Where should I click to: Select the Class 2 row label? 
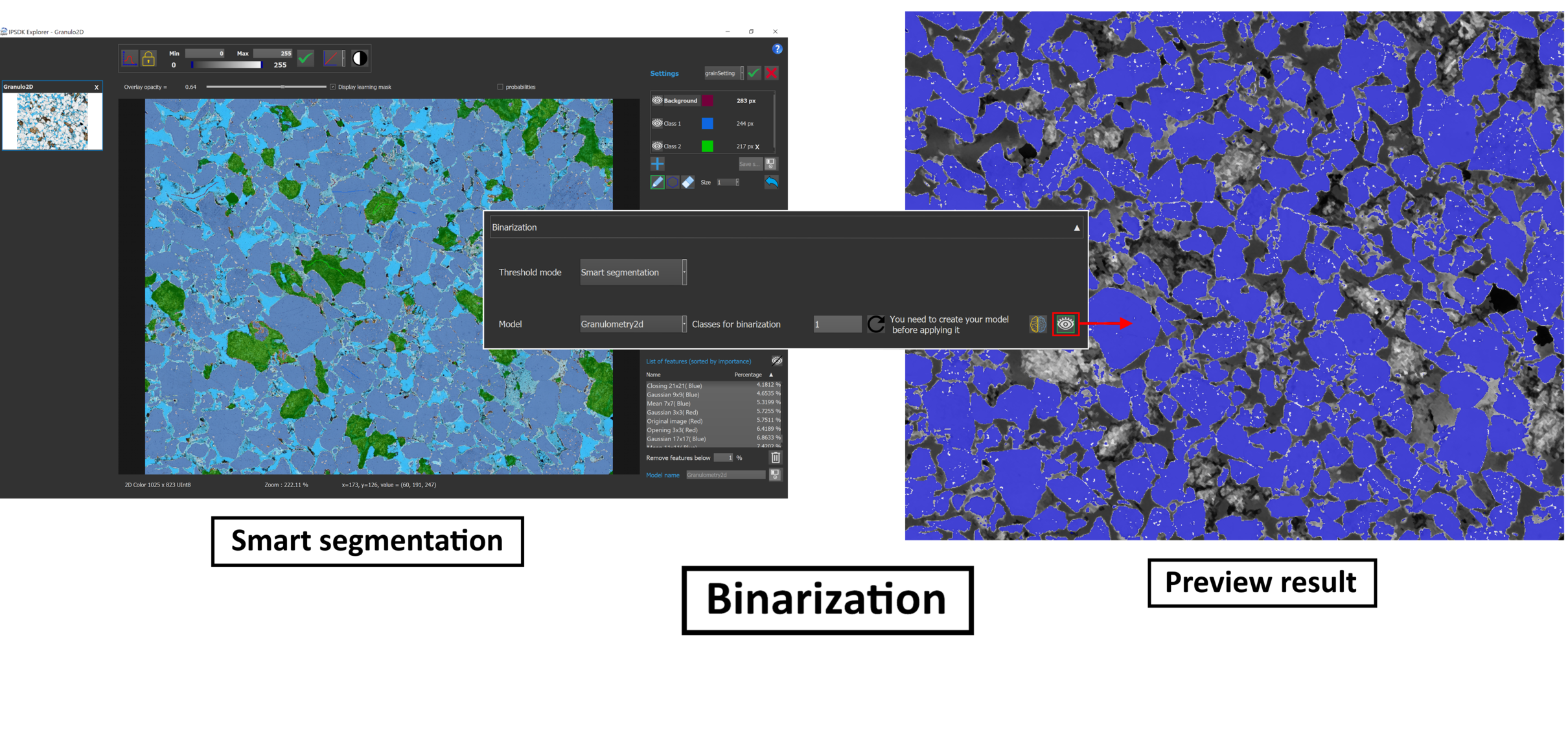[672, 146]
